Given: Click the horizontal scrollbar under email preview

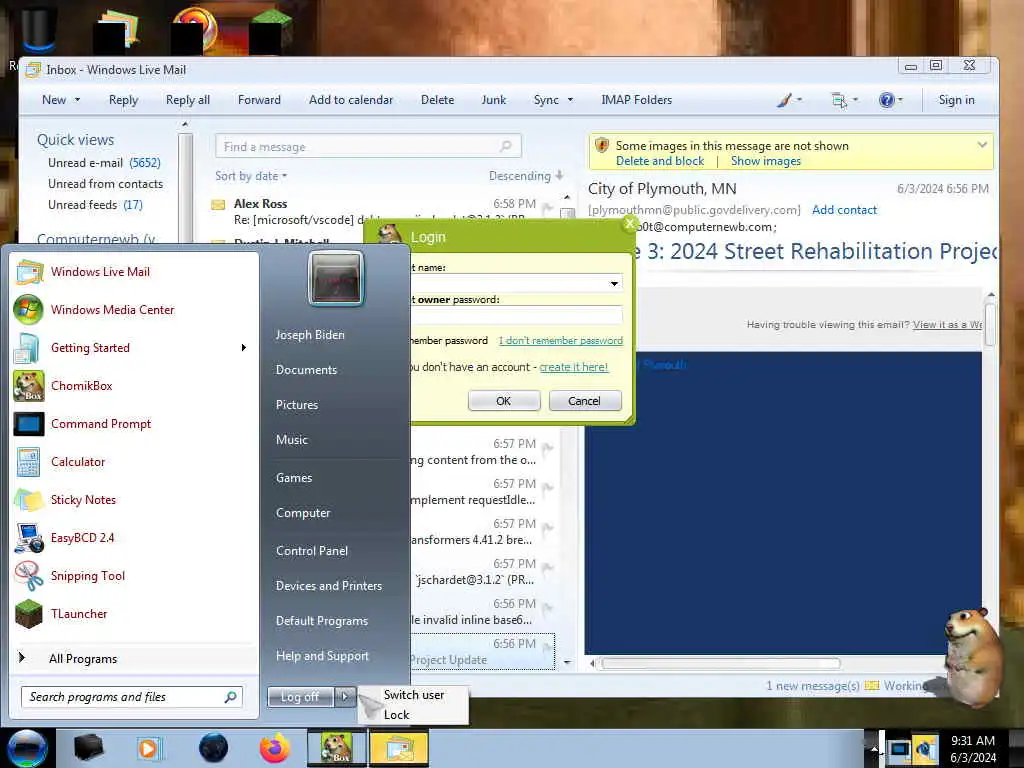Looking at the screenshot, I should pos(721,664).
